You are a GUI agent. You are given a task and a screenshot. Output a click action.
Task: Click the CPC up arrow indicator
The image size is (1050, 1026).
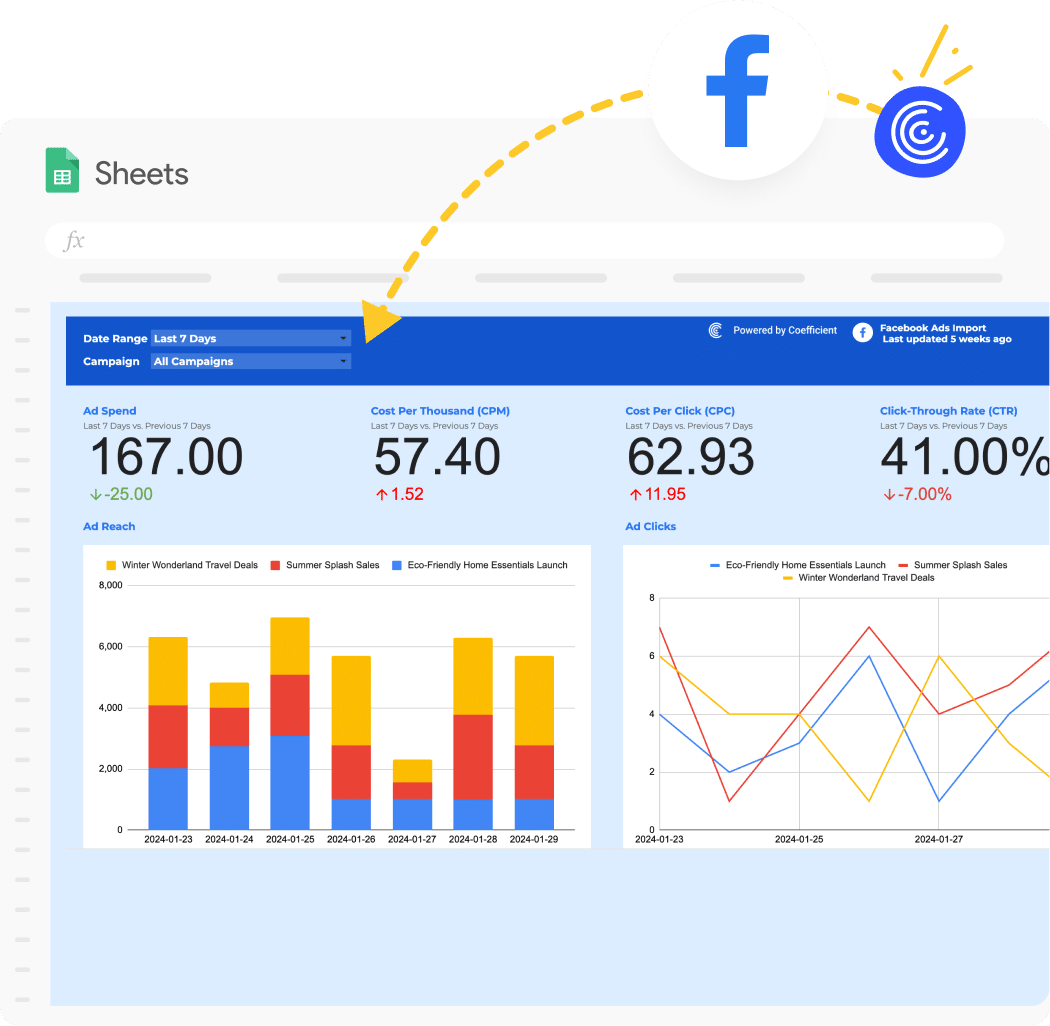click(x=635, y=494)
